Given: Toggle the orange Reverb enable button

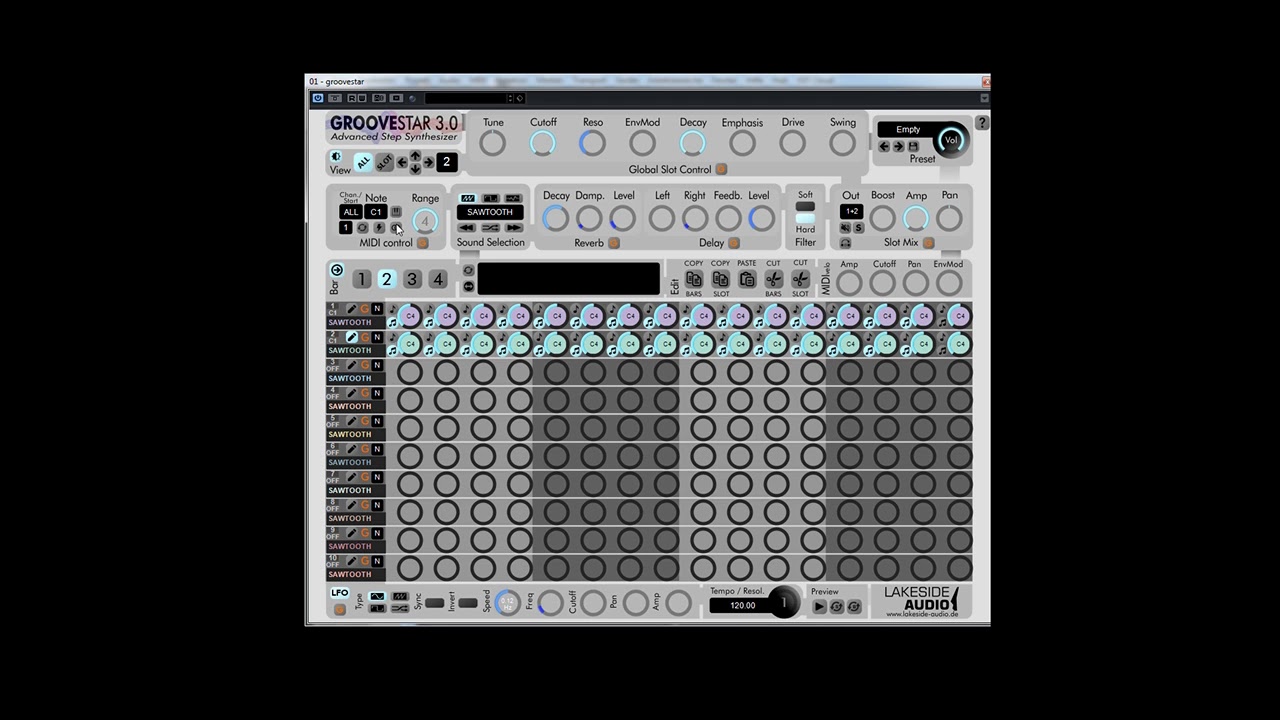Looking at the screenshot, I should click(x=614, y=243).
